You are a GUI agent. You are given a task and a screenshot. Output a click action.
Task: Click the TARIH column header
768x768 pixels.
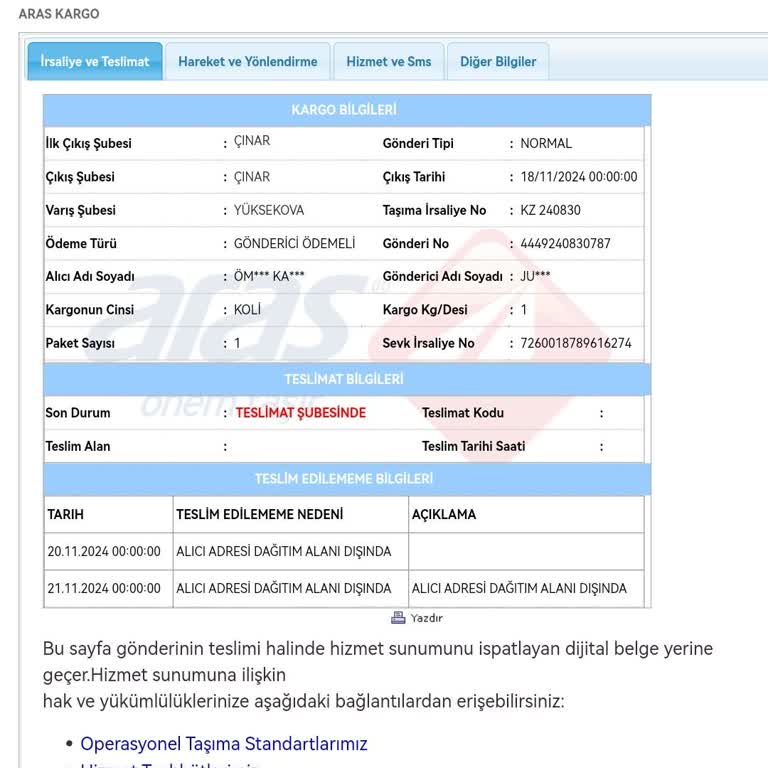[66, 514]
